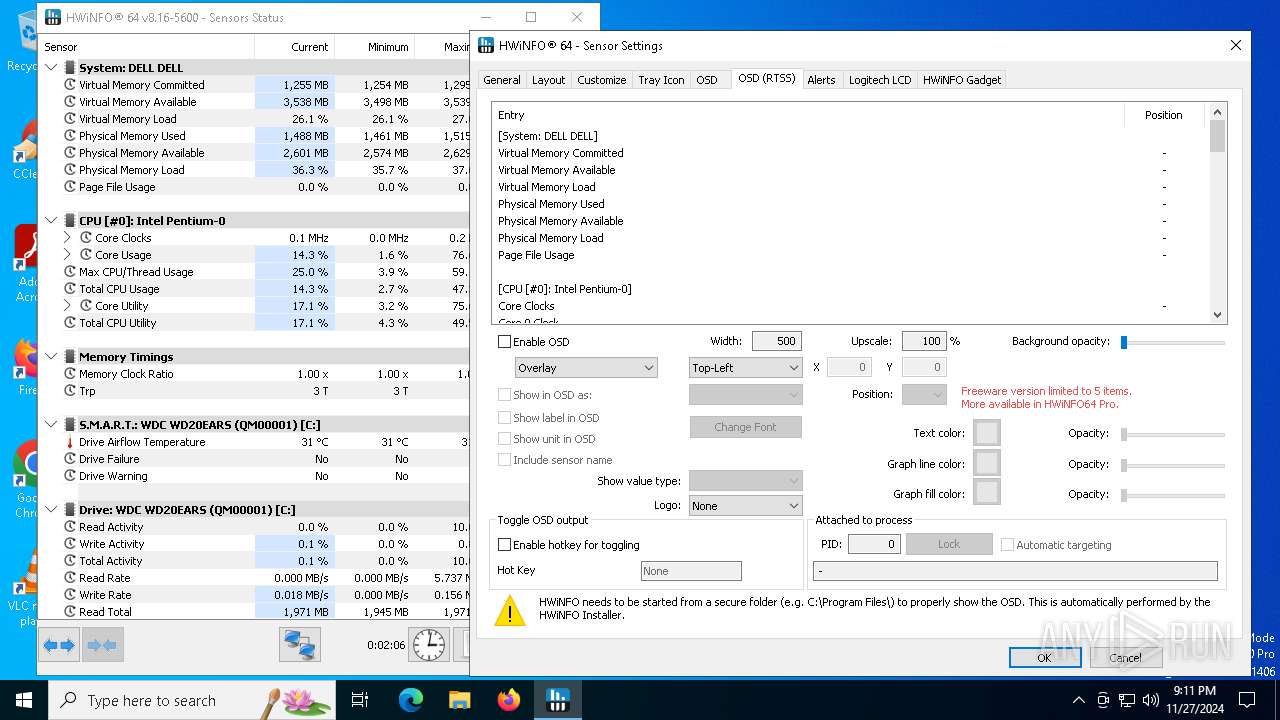Open the Show value type dropdown
Screen dimensions: 1280x720
click(x=746, y=481)
